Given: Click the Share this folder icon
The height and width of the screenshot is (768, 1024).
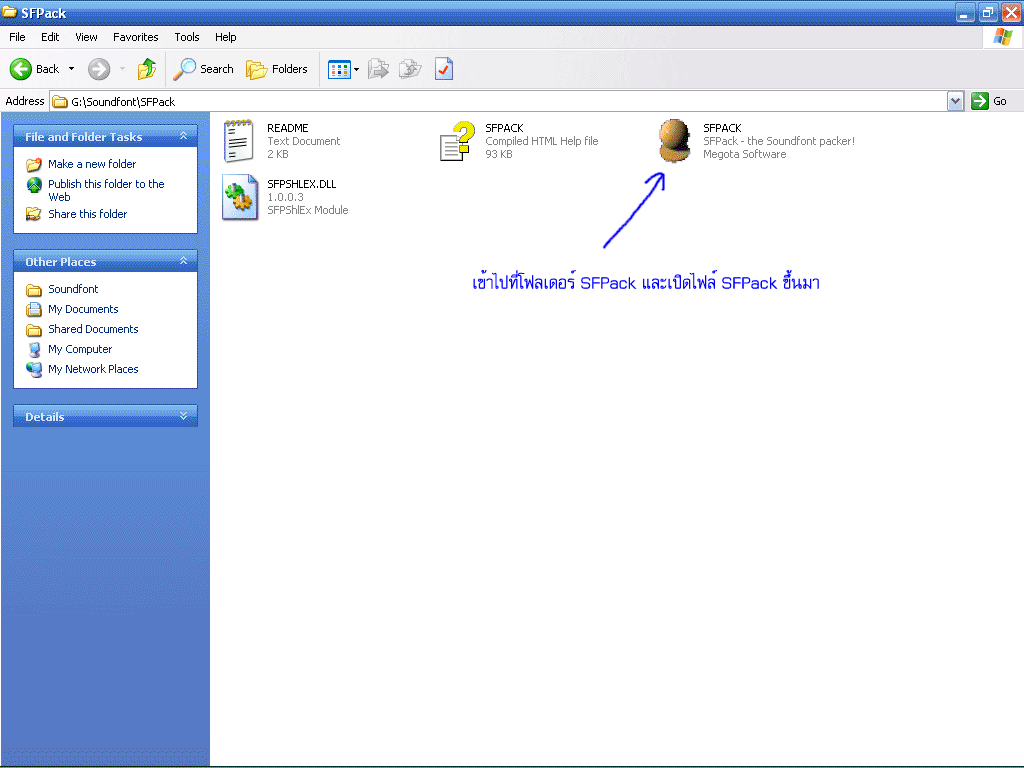Looking at the screenshot, I should [33, 214].
